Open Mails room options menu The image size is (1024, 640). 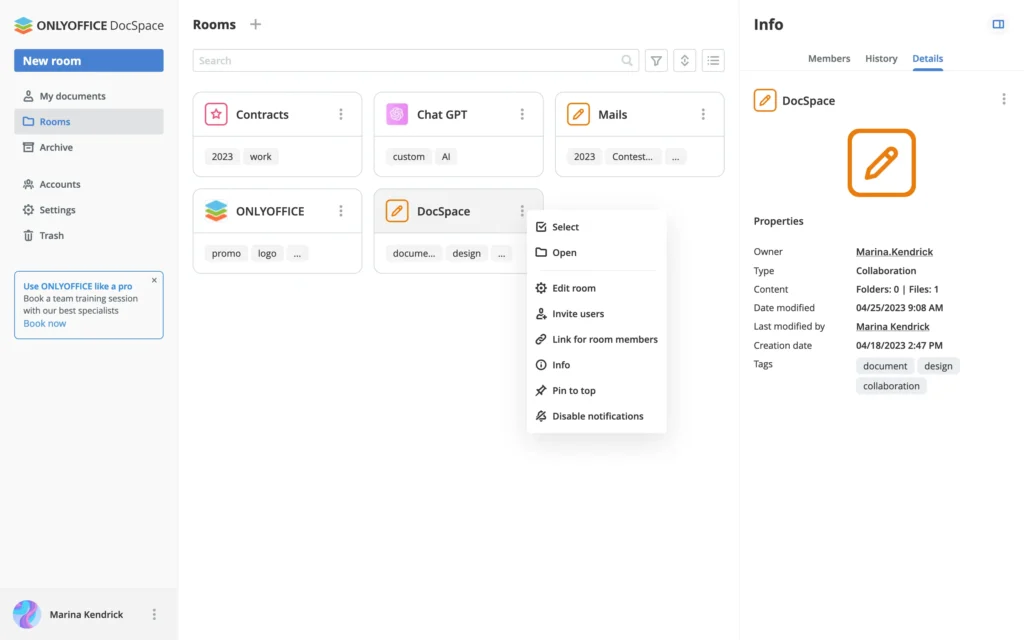(x=703, y=114)
